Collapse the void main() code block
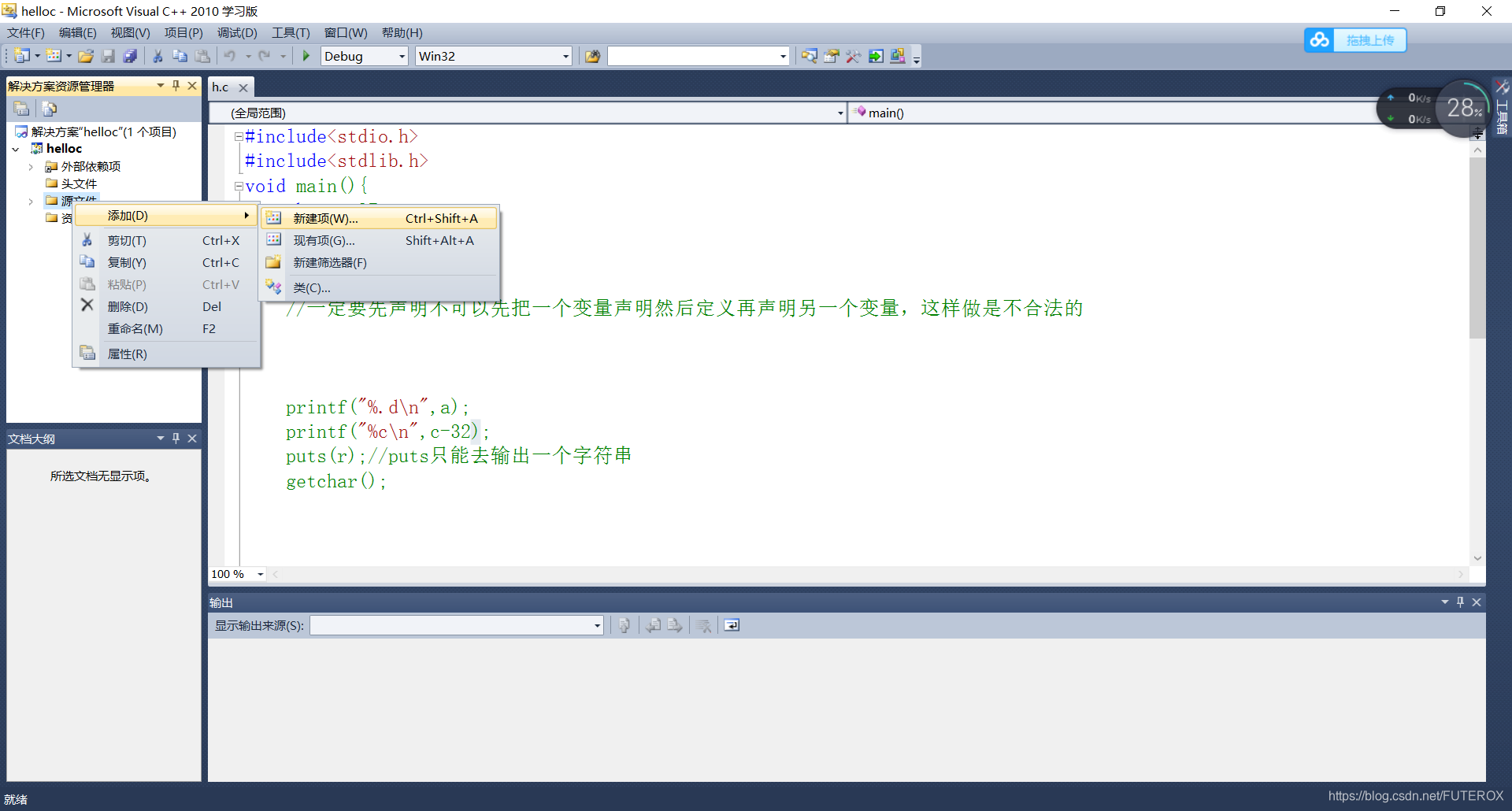 coord(238,187)
